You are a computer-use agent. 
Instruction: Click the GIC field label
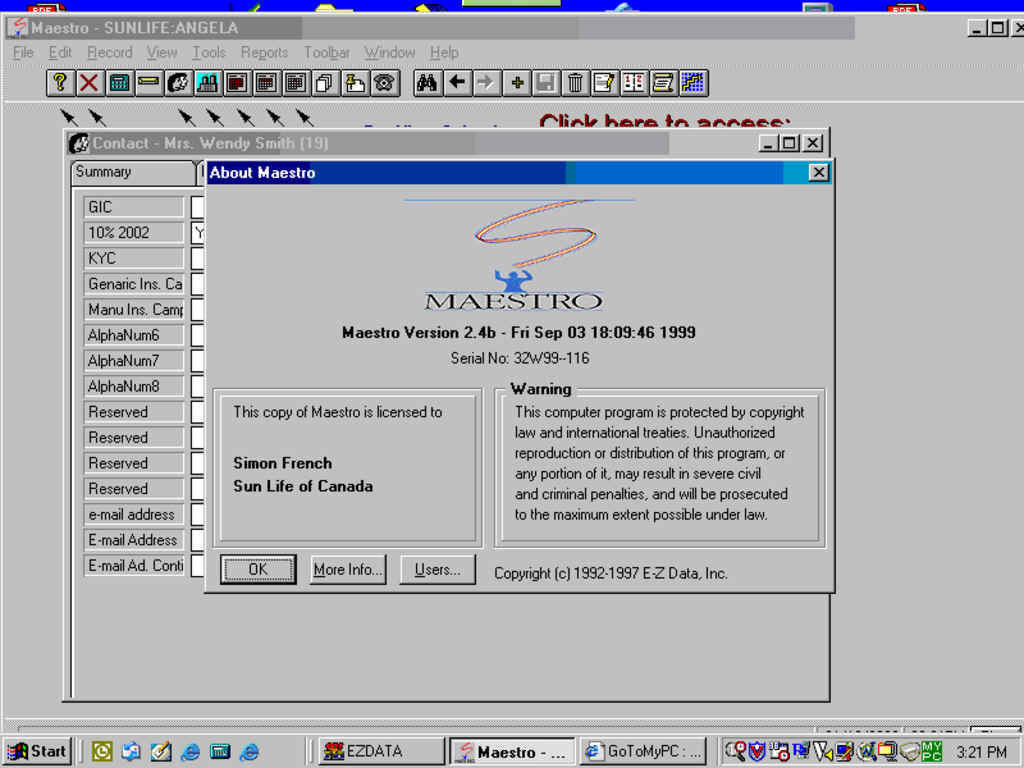134,207
